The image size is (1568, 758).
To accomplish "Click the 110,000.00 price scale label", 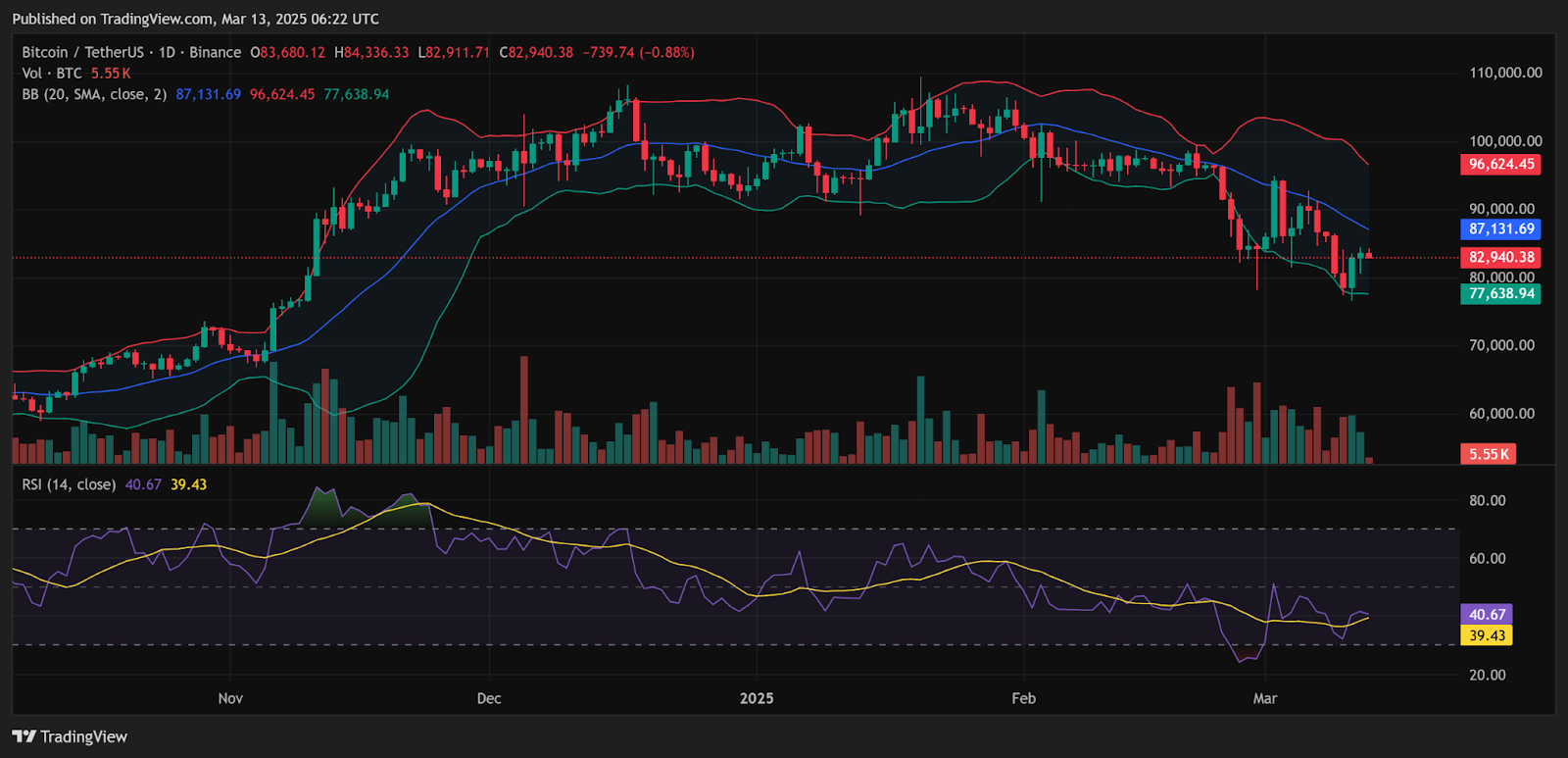I will tap(1505, 74).
